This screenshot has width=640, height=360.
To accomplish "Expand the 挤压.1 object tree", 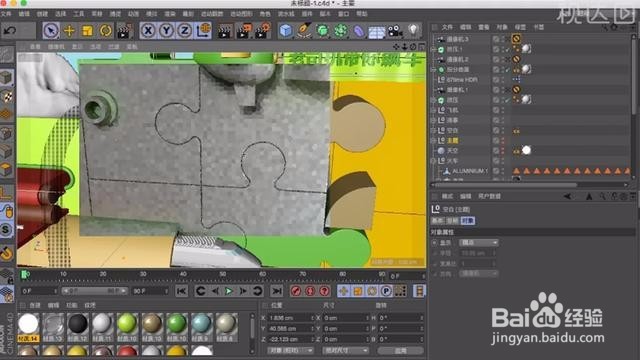I will (x=434, y=49).
